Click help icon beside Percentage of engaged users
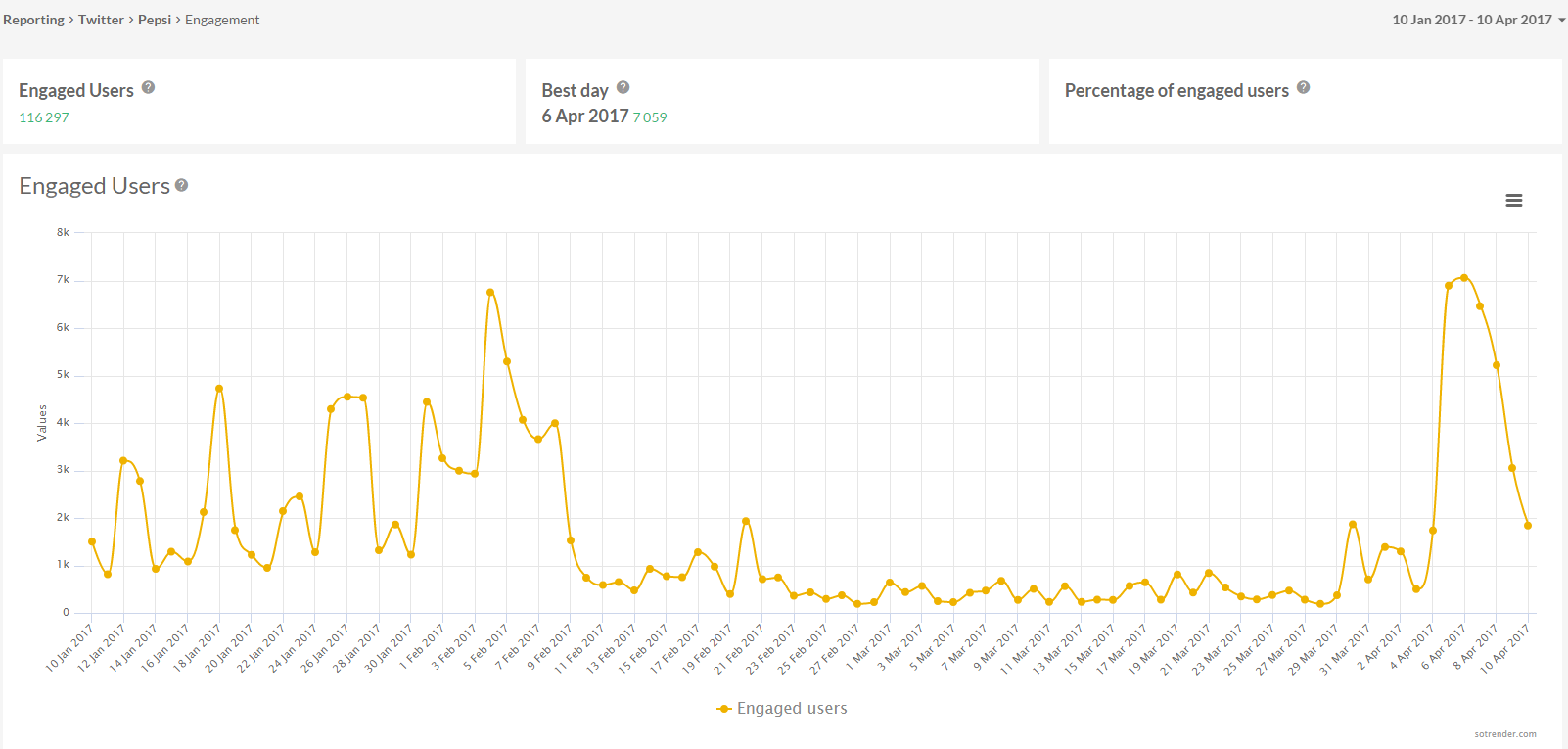The width and height of the screenshot is (1568, 749). pos(1303,87)
